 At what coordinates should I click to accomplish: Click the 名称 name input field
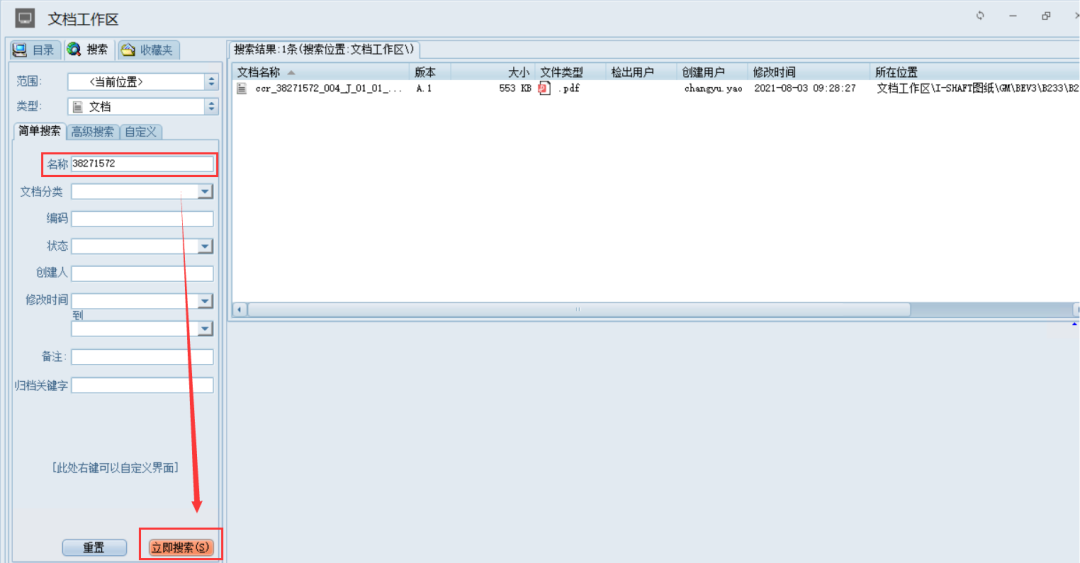(141, 164)
